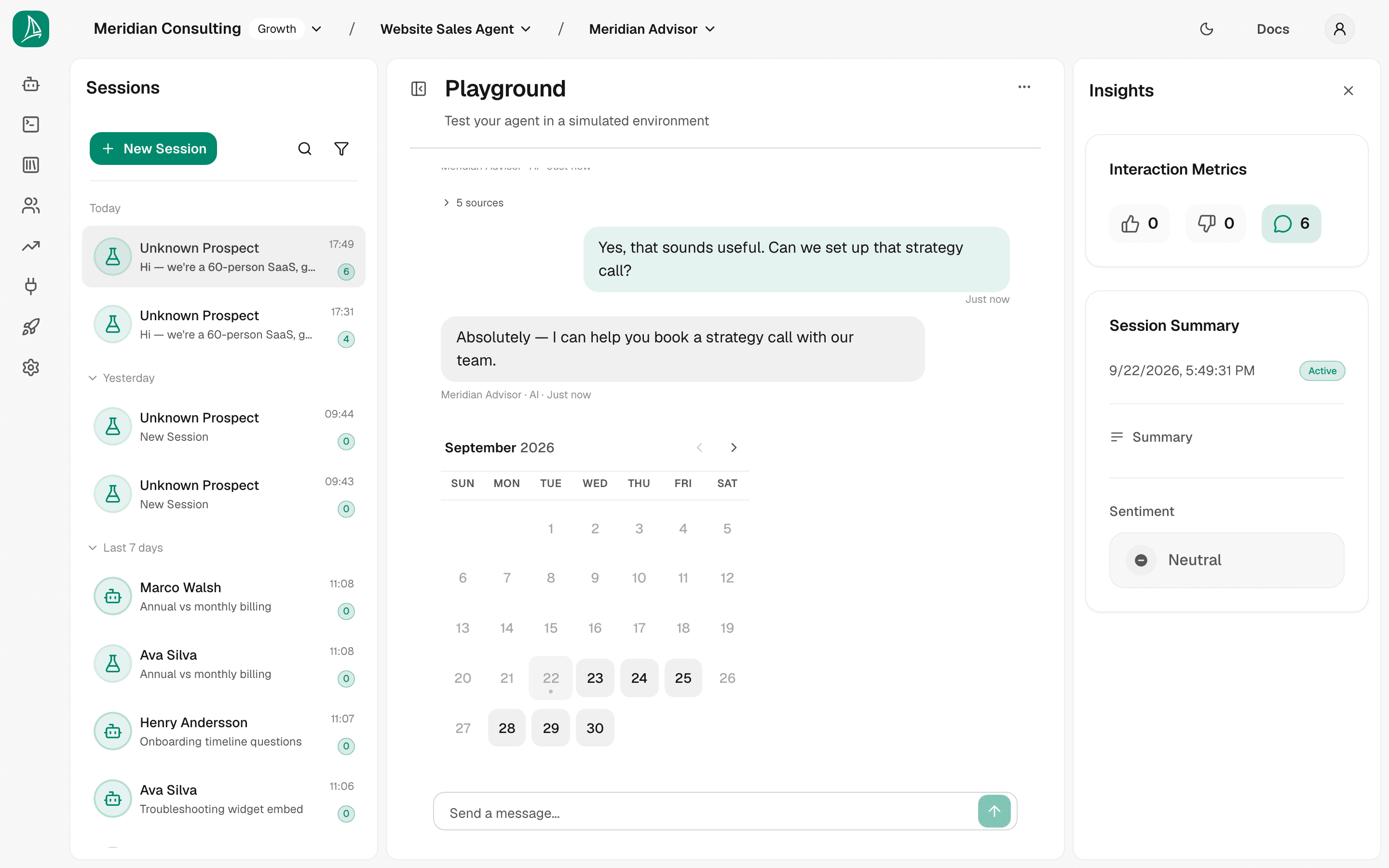Select September 23 in calendar

595,678
